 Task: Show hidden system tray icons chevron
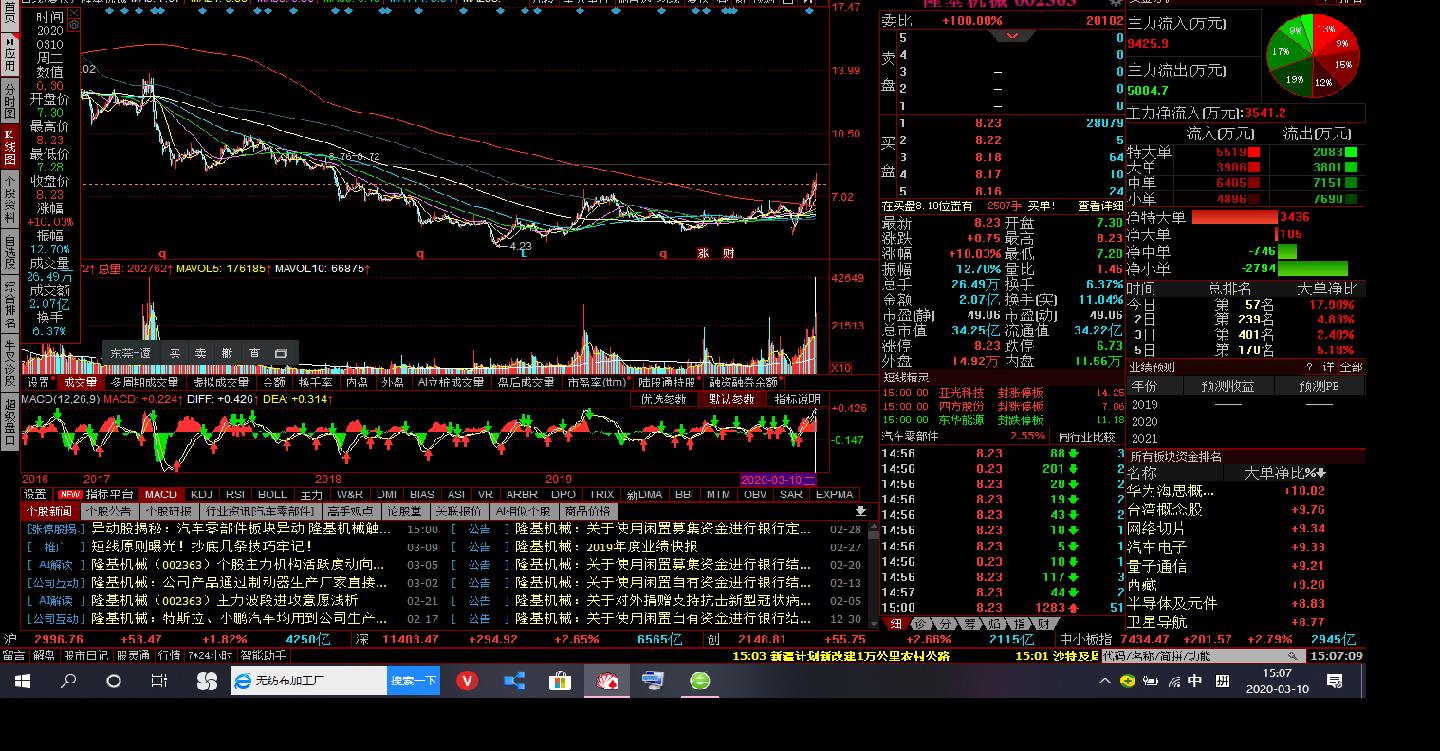click(1105, 681)
